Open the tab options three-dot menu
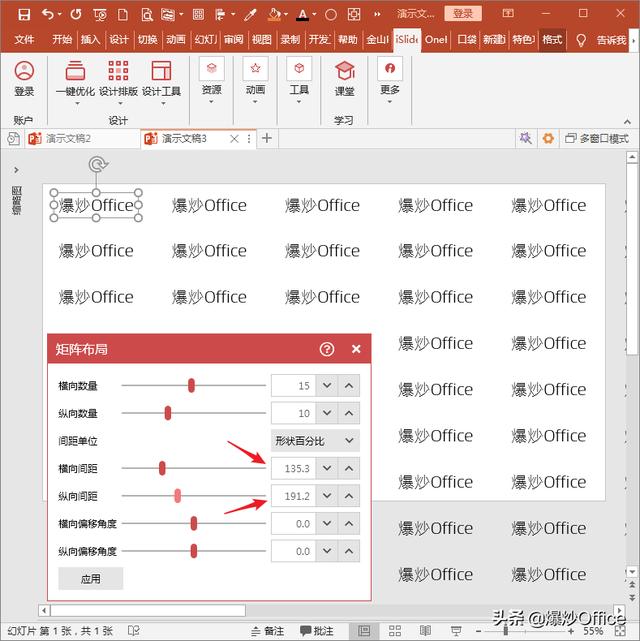This screenshot has height=641, width=640. (x=249, y=139)
